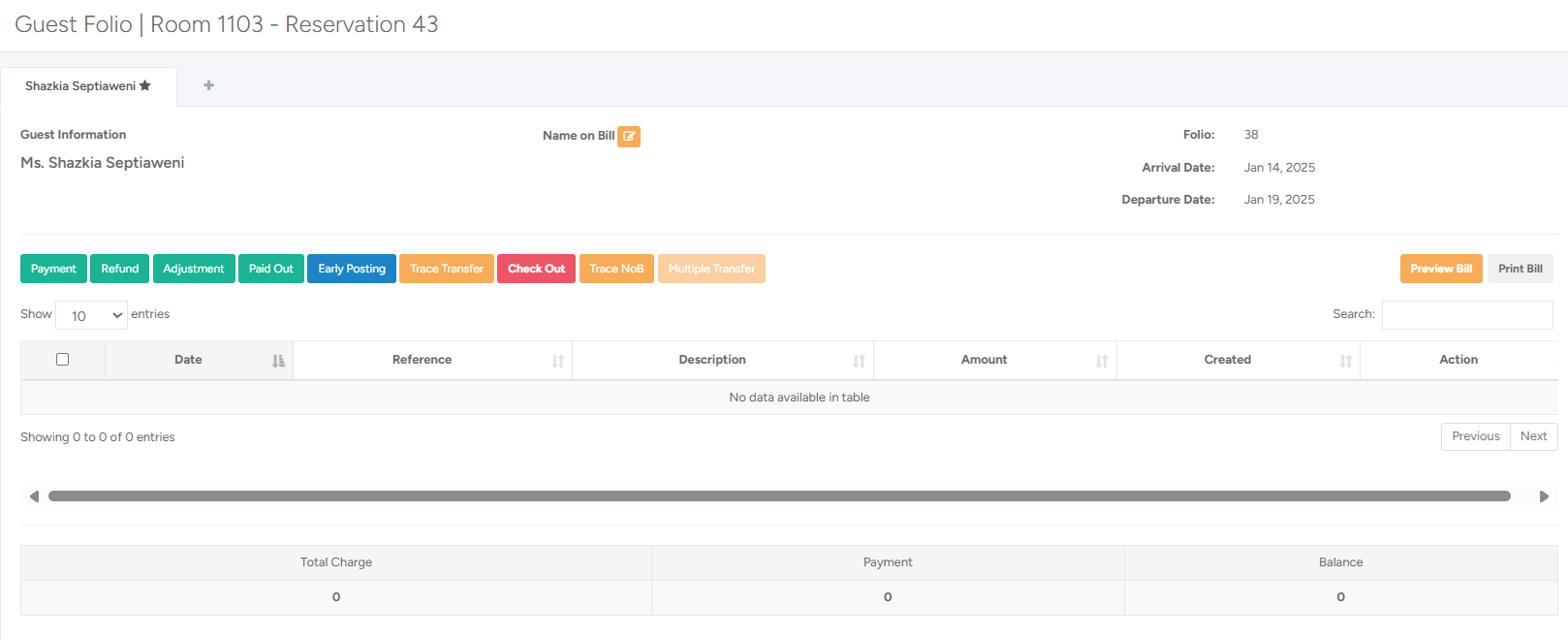Click the edit Name on Bill icon
The width and height of the screenshot is (1568, 640).
[x=629, y=137]
